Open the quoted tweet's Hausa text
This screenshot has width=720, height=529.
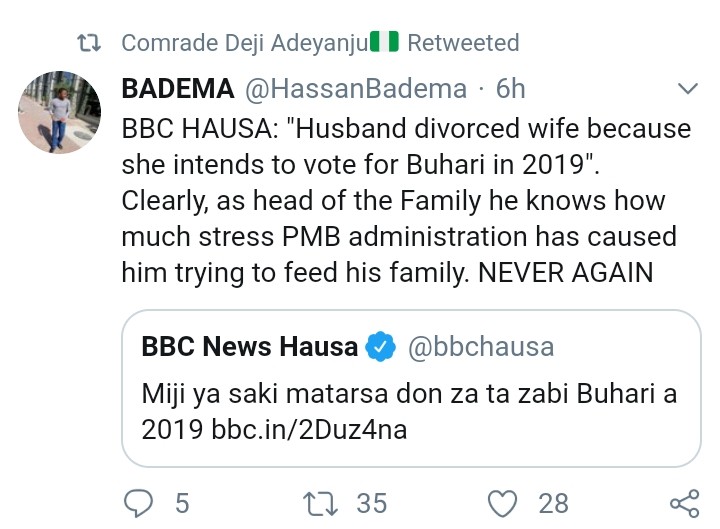click(408, 411)
